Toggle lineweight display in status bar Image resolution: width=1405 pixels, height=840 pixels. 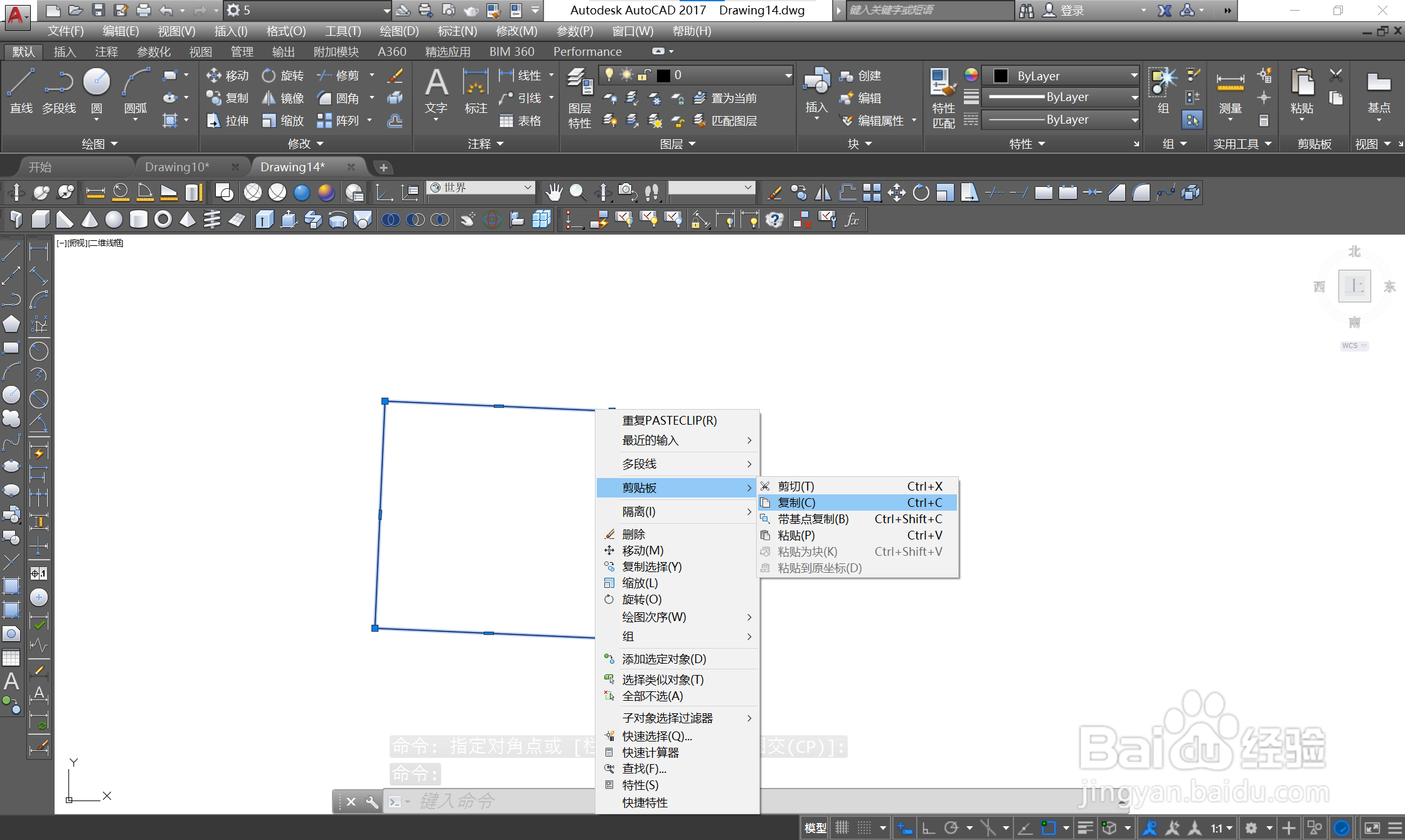(1086, 828)
